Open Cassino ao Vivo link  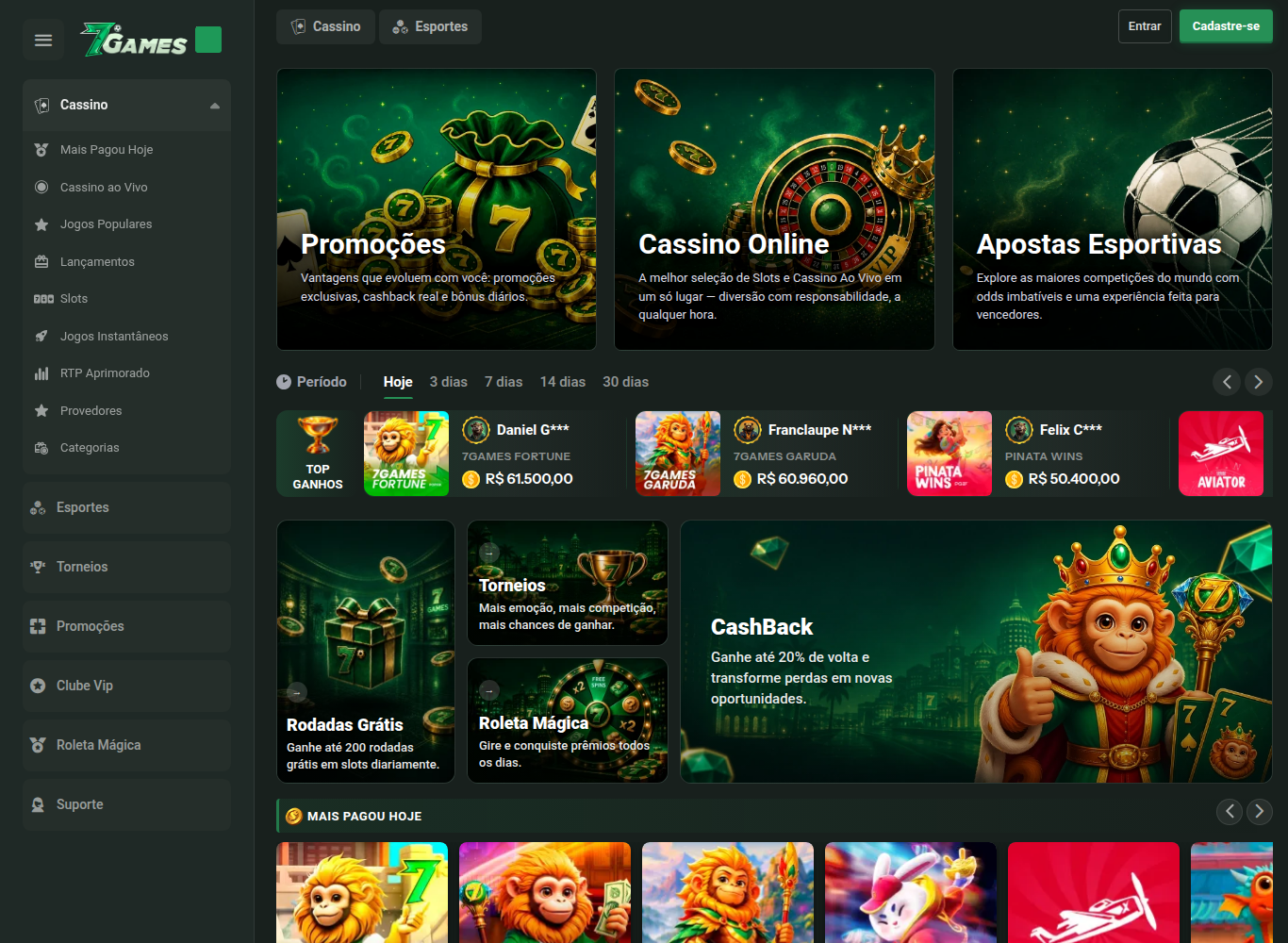(x=126, y=187)
